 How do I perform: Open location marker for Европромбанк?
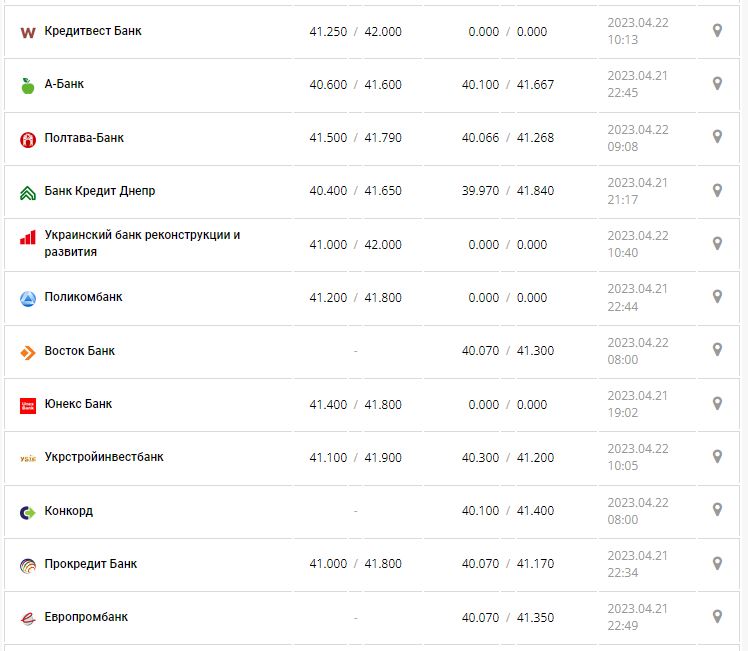(717, 617)
